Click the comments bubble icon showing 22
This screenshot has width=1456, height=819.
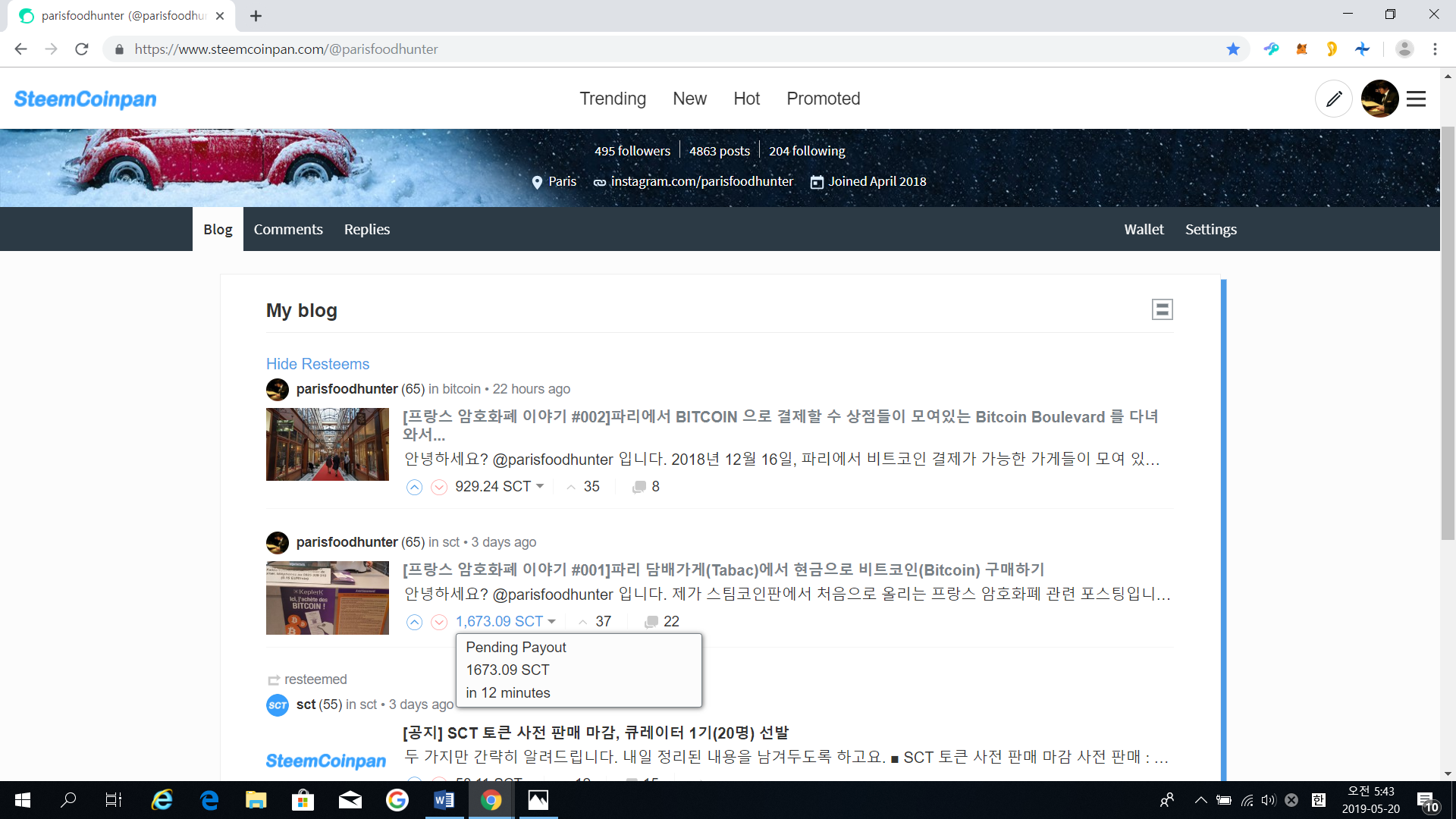[x=651, y=622]
